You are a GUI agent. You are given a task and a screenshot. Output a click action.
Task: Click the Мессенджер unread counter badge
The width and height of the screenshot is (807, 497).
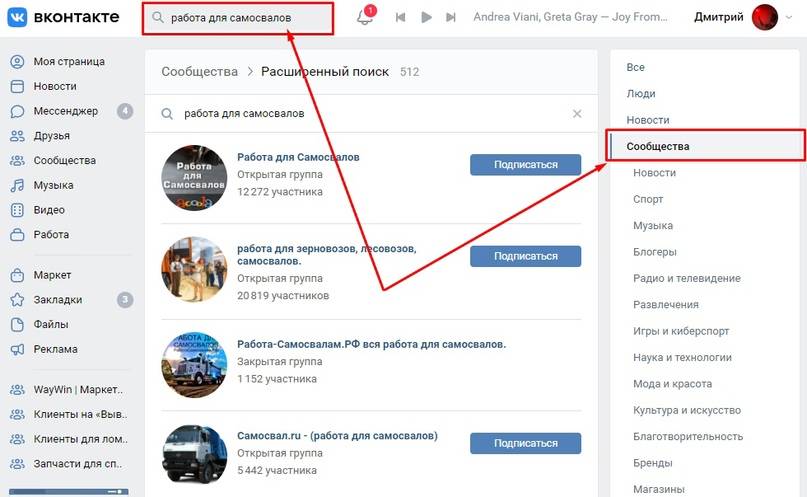[x=125, y=111]
